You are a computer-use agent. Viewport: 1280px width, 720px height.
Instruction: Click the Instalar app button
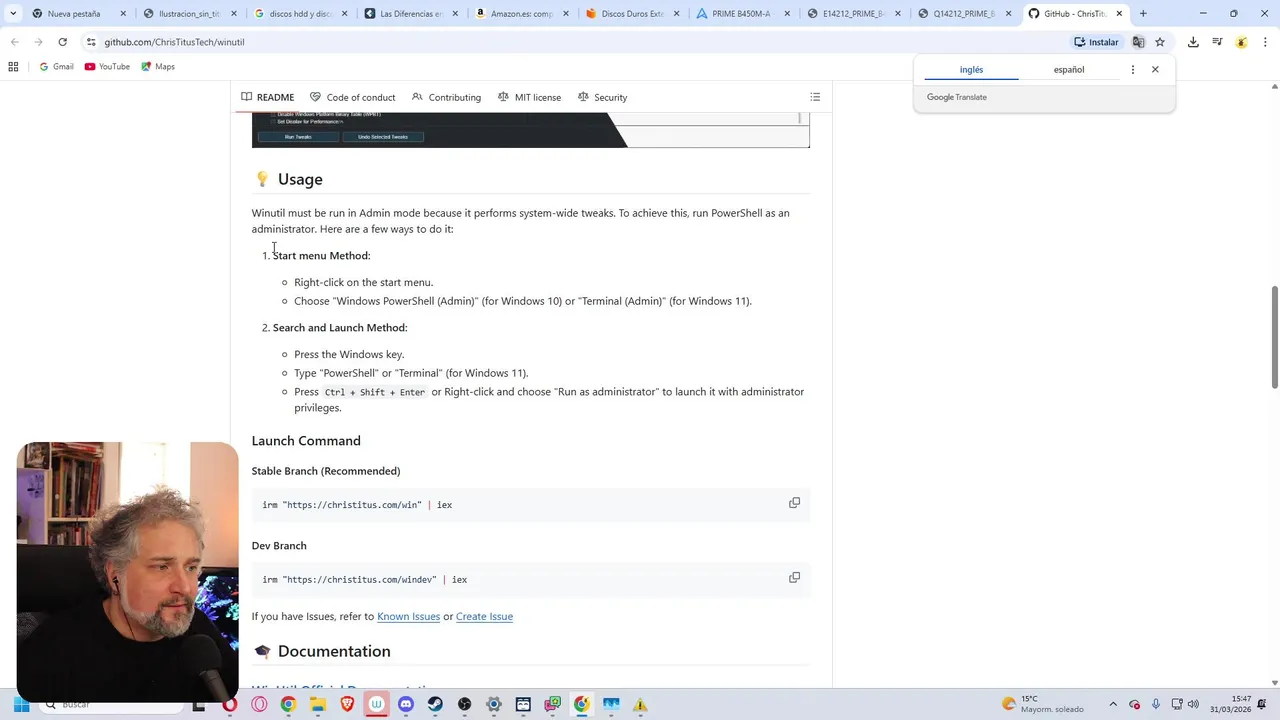[1096, 42]
